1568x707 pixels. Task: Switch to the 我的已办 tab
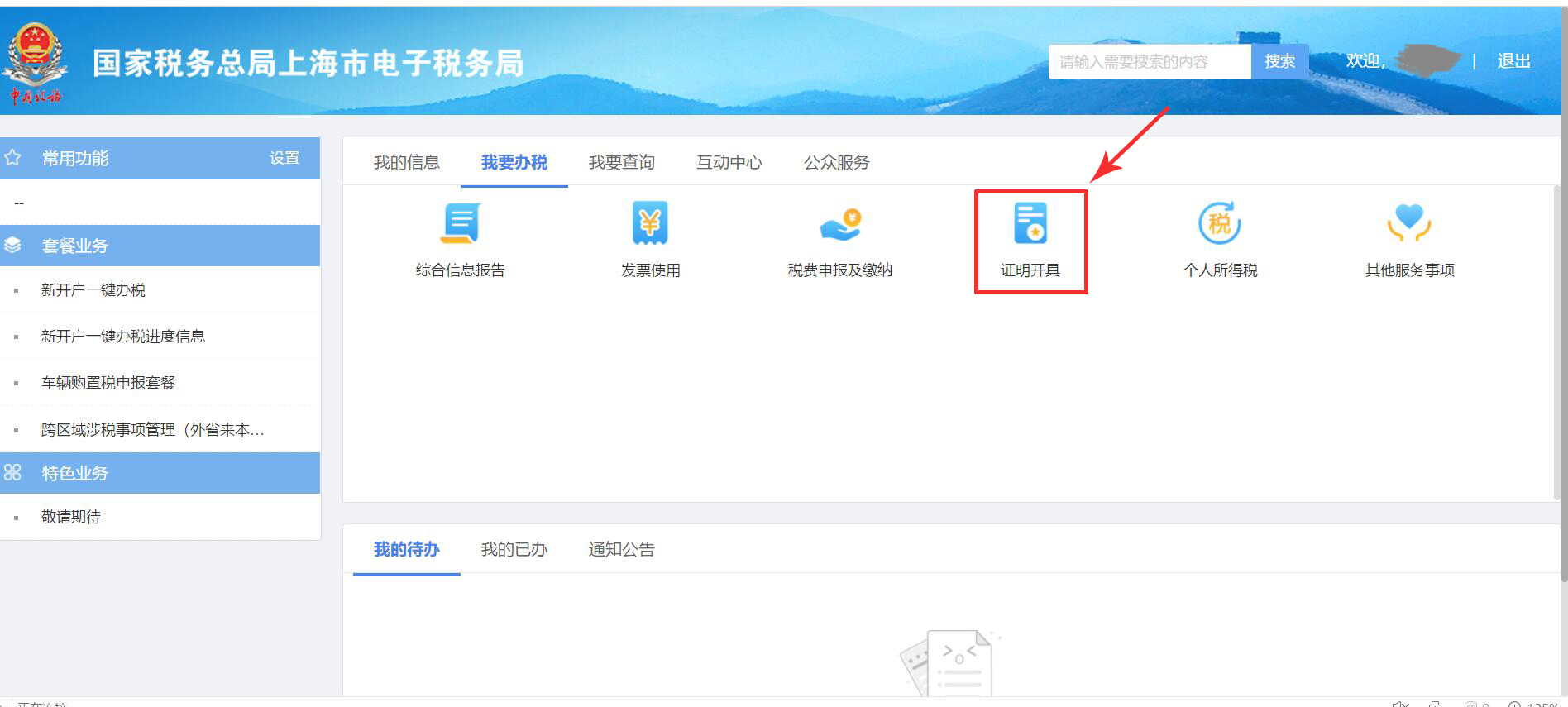coord(514,549)
